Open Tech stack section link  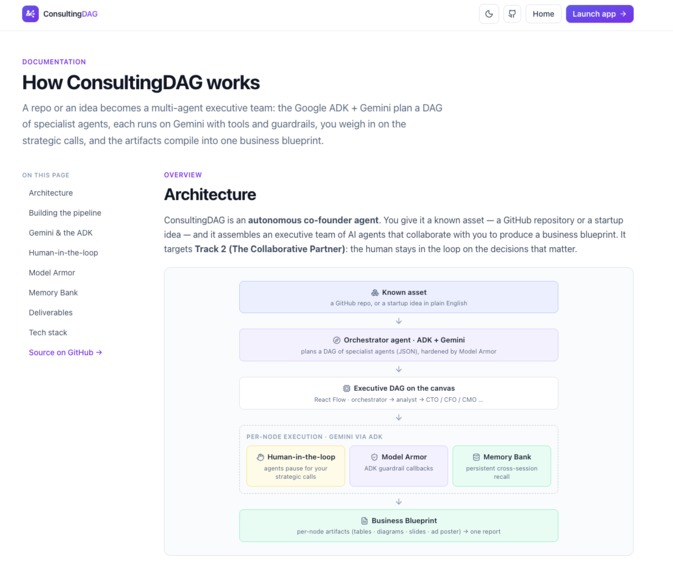tap(48, 333)
